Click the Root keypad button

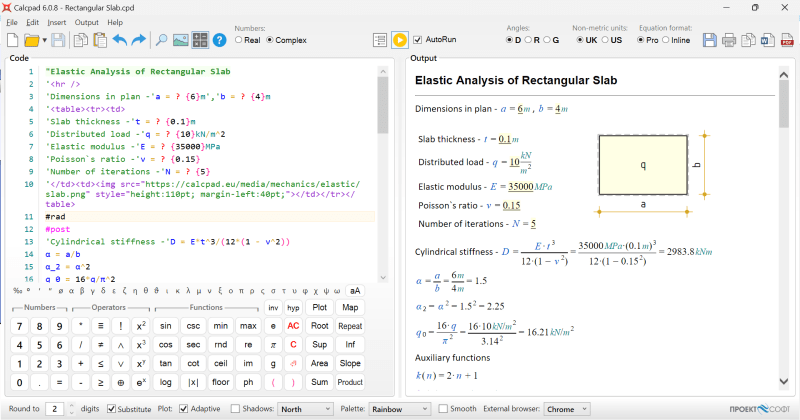(x=319, y=326)
